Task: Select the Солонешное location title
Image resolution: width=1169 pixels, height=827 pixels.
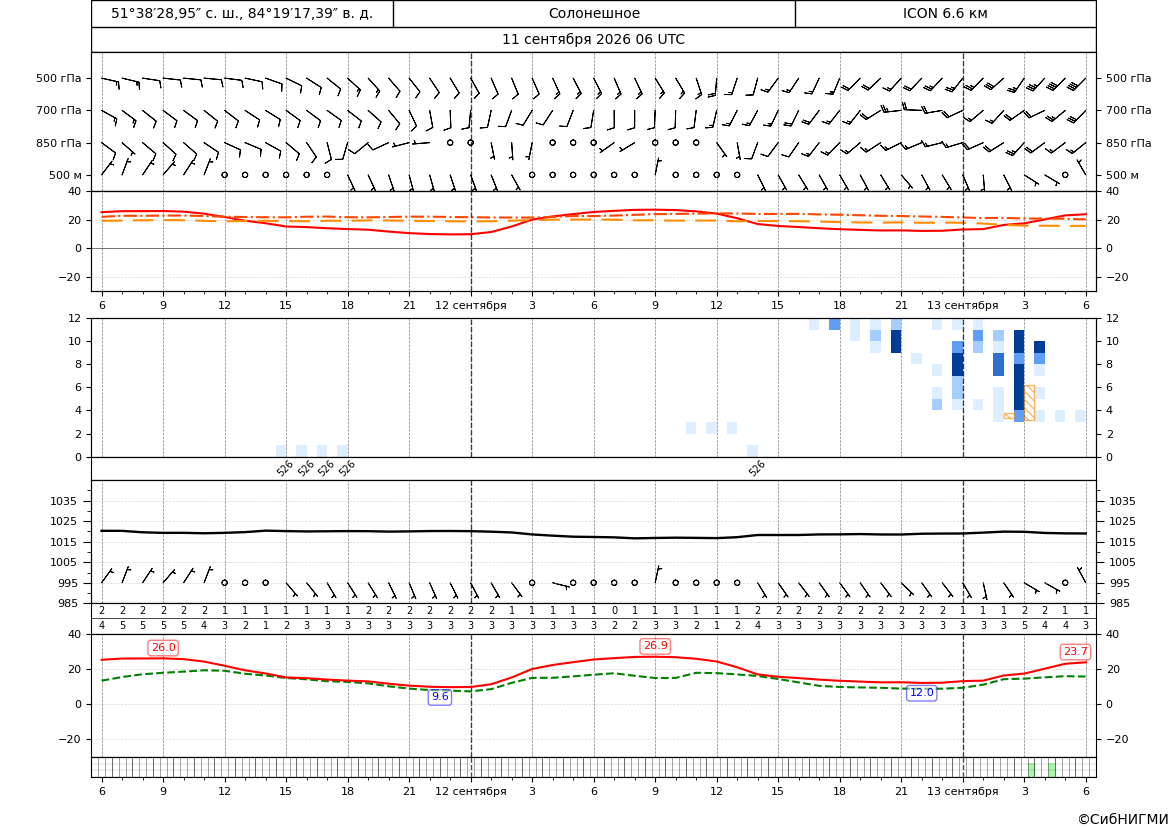Action: click(594, 13)
